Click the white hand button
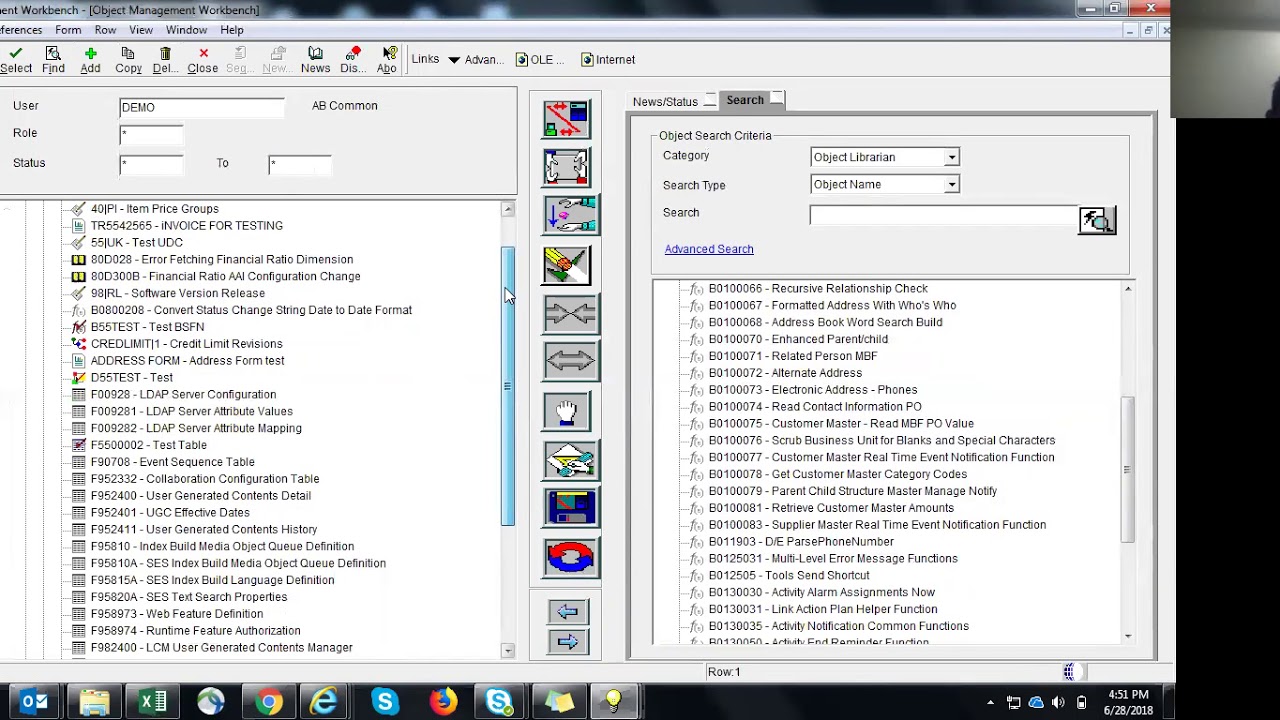The width and height of the screenshot is (1280, 720). [567, 411]
